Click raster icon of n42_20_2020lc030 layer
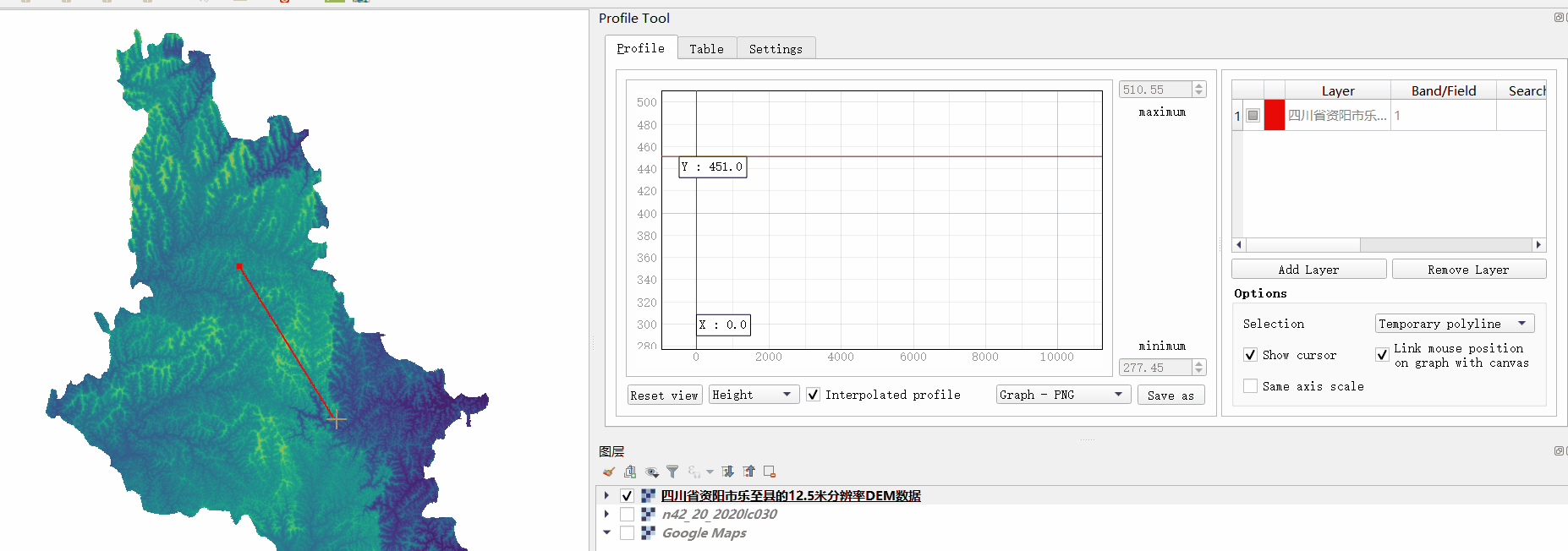 coord(648,514)
